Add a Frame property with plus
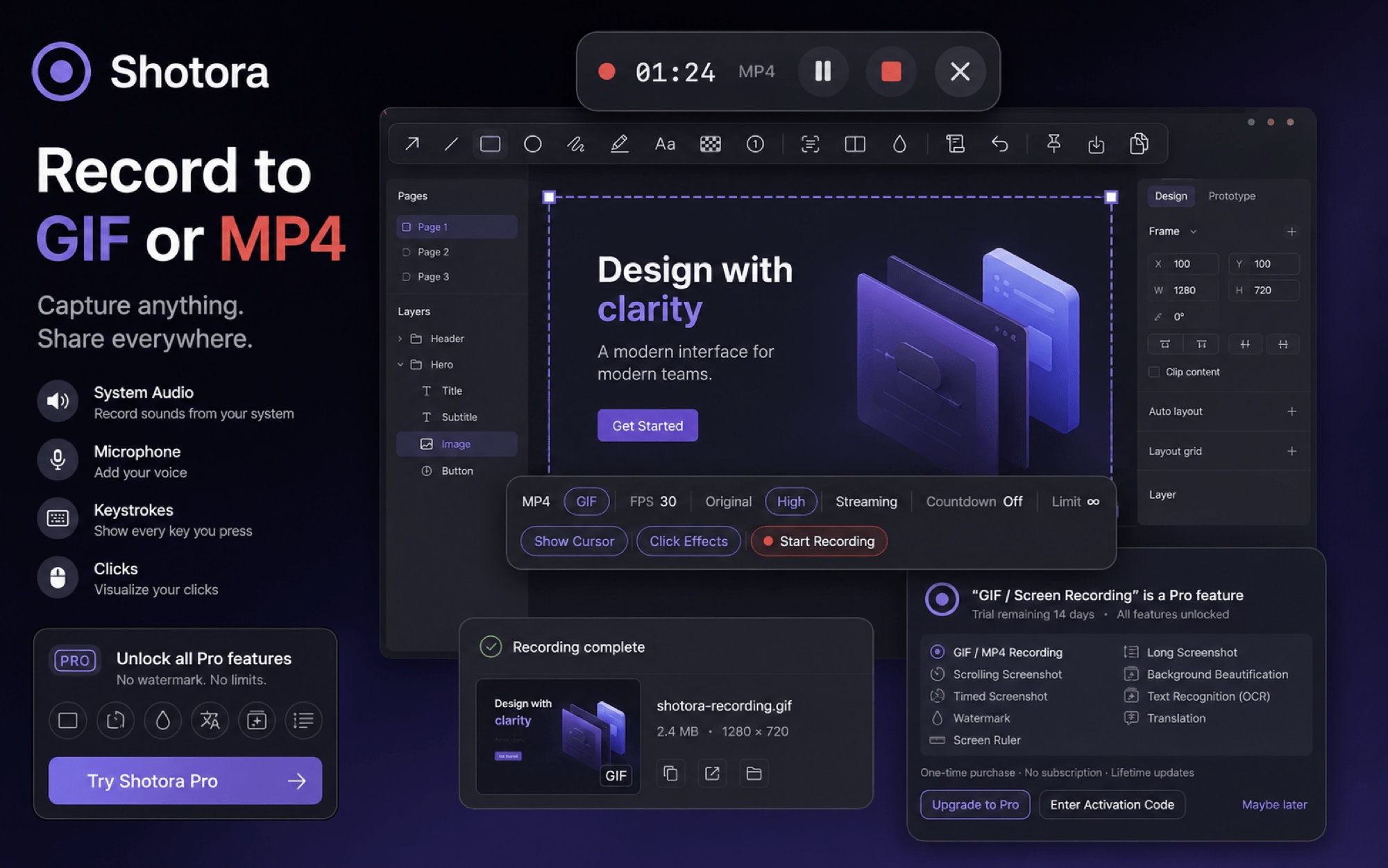 click(1291, 232)
